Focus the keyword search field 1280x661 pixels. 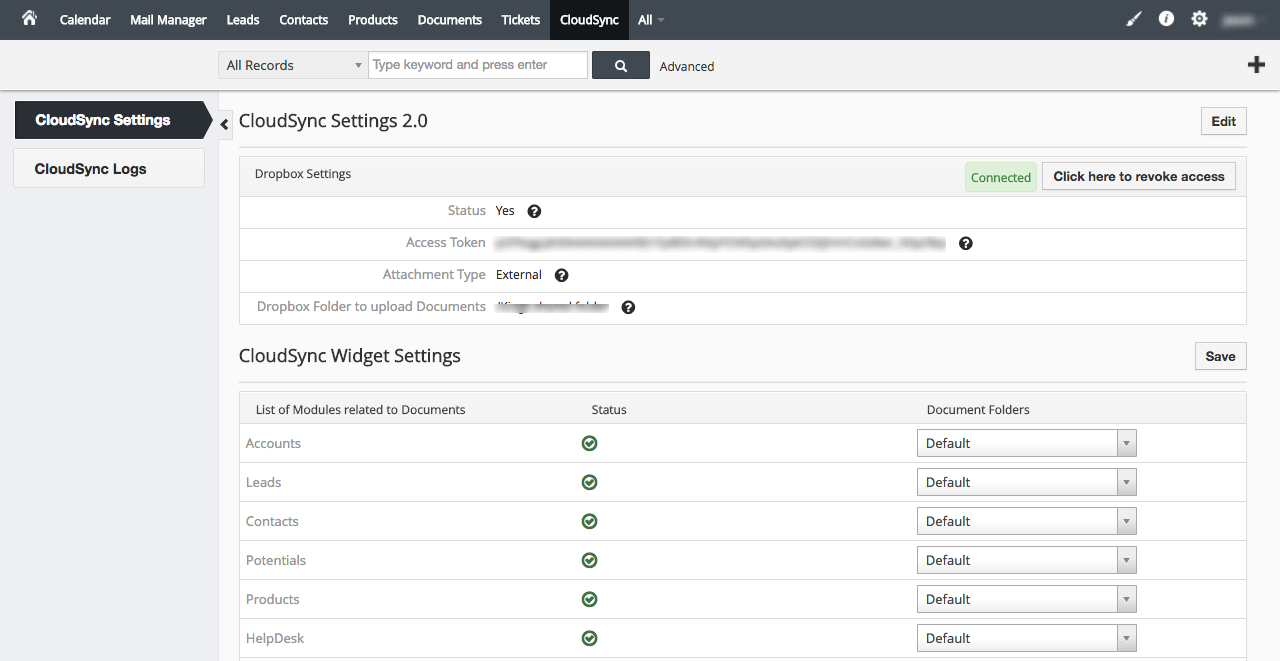click(478, 65)
